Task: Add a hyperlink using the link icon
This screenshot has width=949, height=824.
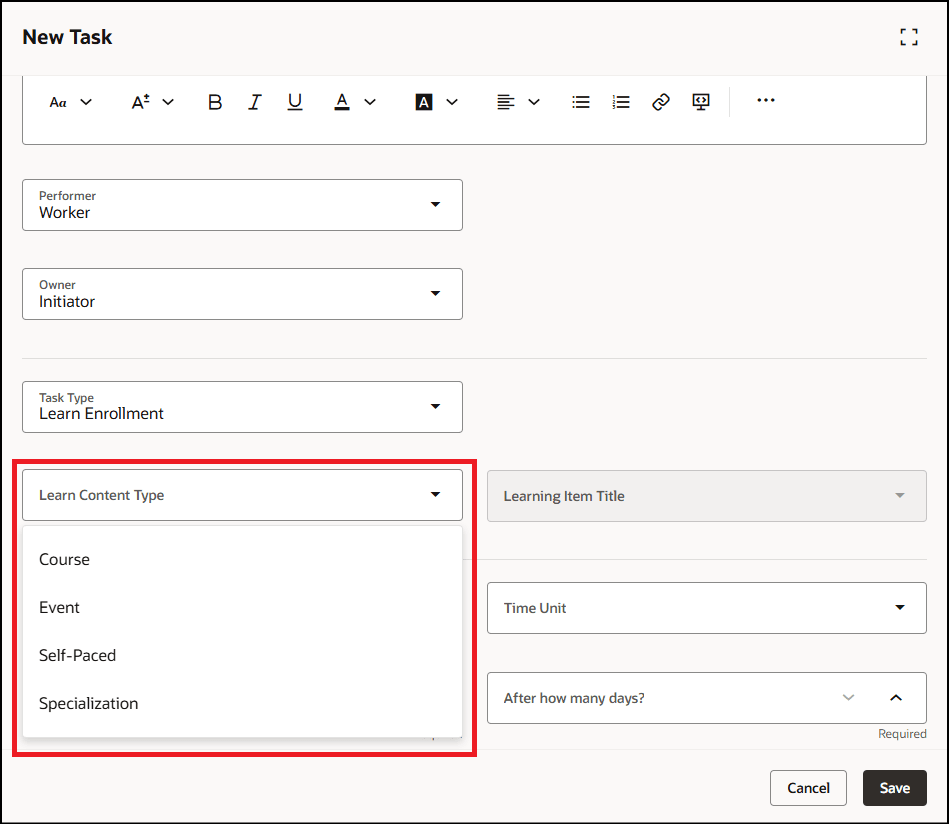Action: (x=660, y=101)
